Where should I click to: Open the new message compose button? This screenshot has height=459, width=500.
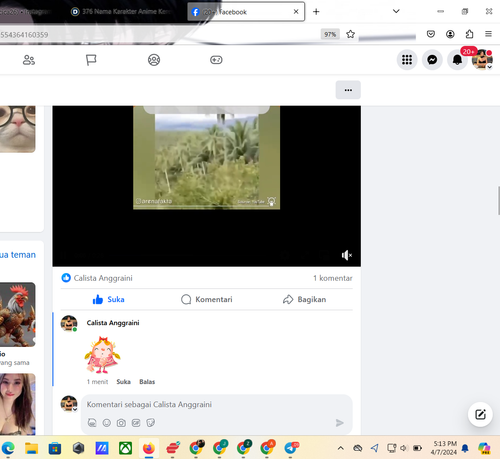point(480,414)
